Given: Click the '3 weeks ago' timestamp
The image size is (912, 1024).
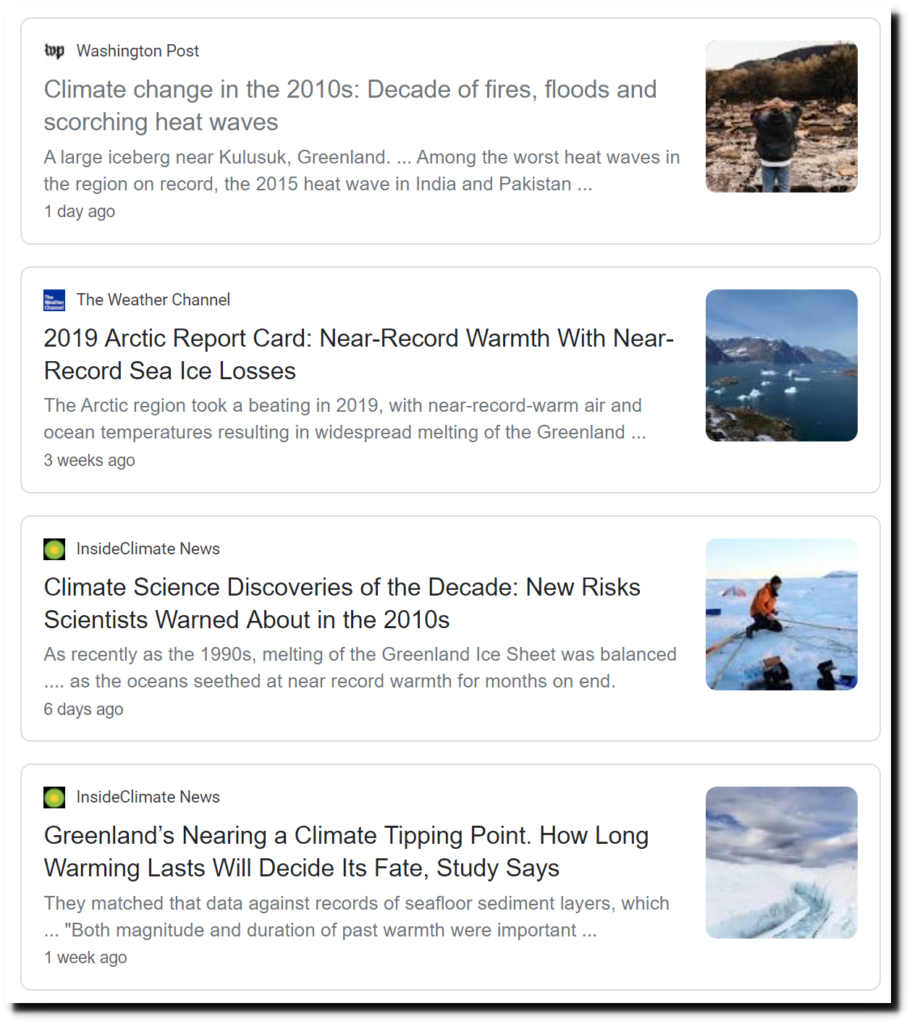Looking at the screenshot, I should point(90,460).
